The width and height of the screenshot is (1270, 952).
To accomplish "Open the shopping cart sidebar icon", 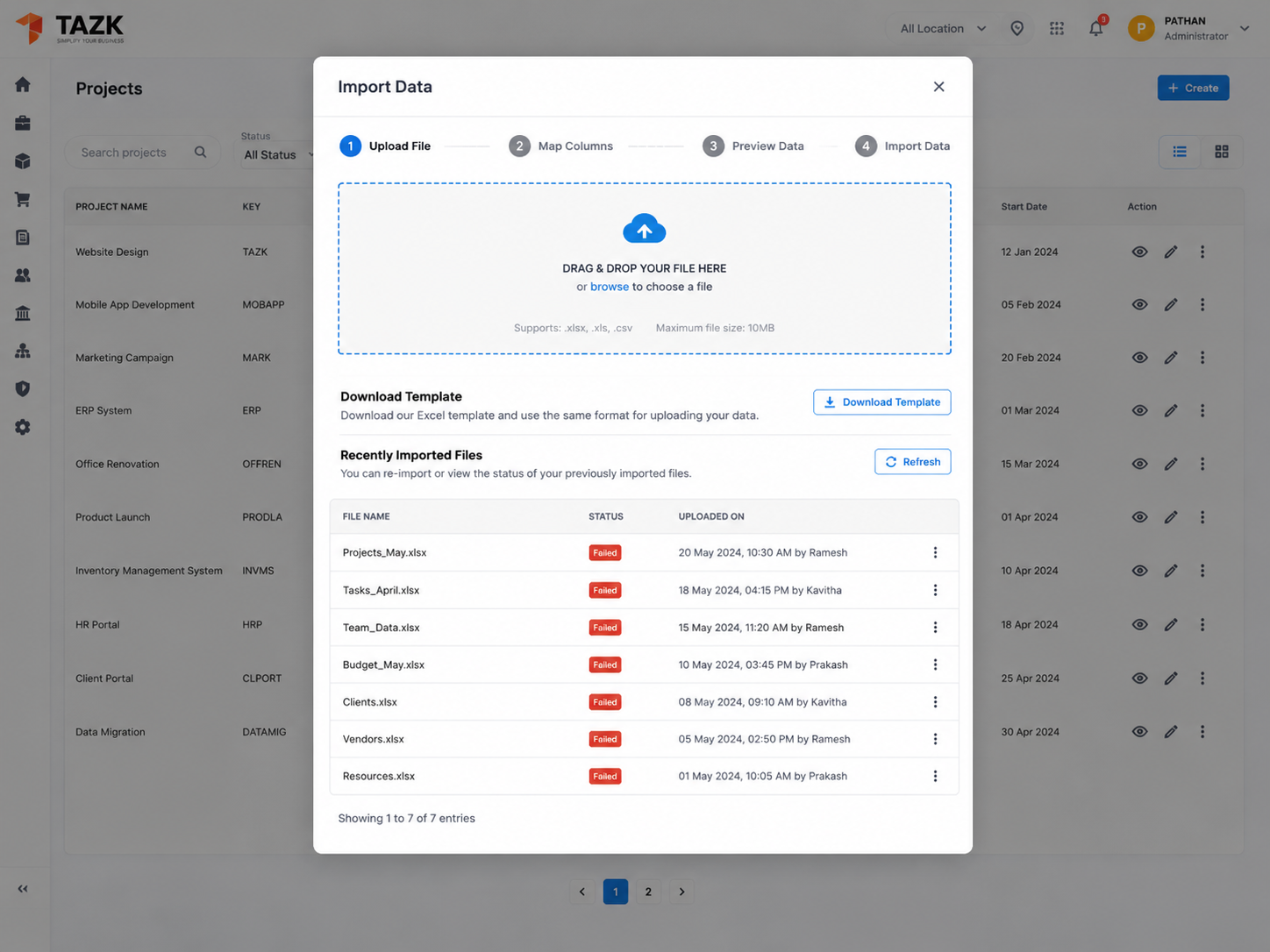I will 23,199.
